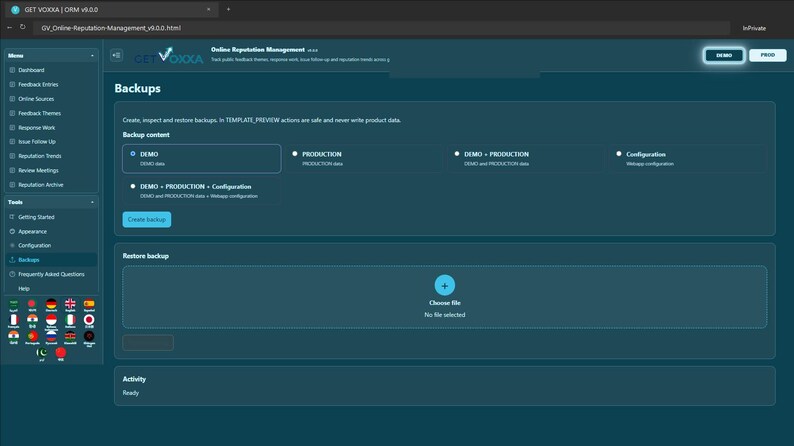Open Dashboard via its sidebar icon

tap(12, 70)
